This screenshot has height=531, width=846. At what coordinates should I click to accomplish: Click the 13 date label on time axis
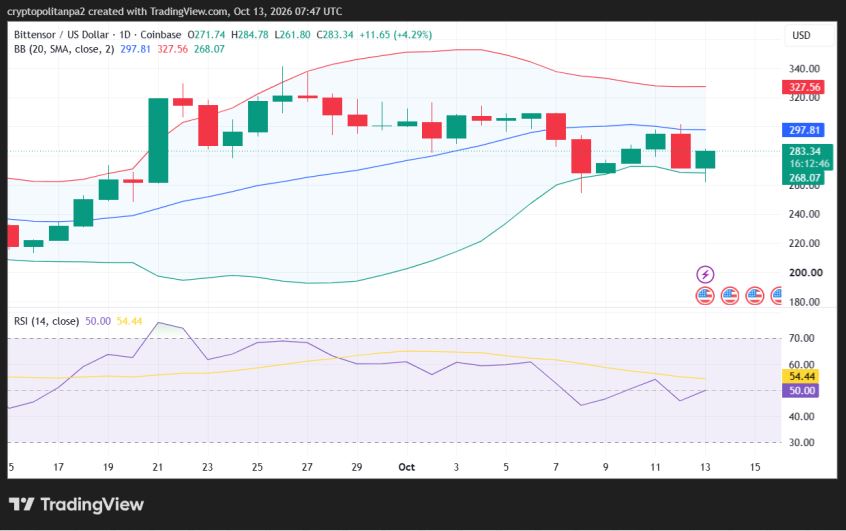pyautogui.click(x=705, y=467)
